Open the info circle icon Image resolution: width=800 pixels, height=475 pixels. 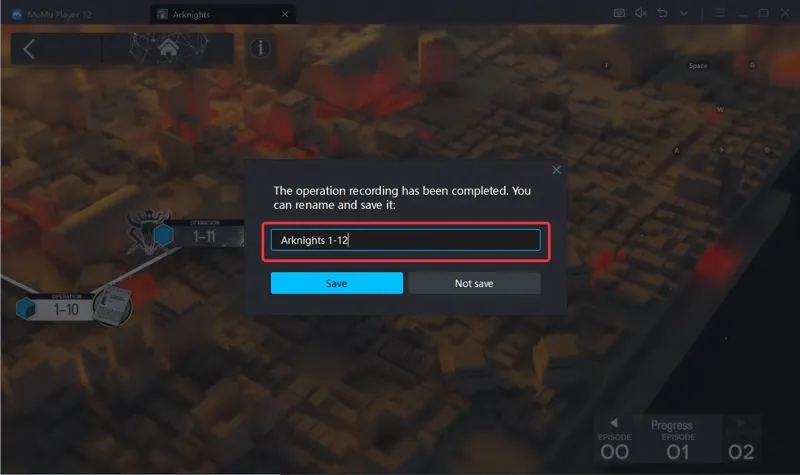coord(260,48)
